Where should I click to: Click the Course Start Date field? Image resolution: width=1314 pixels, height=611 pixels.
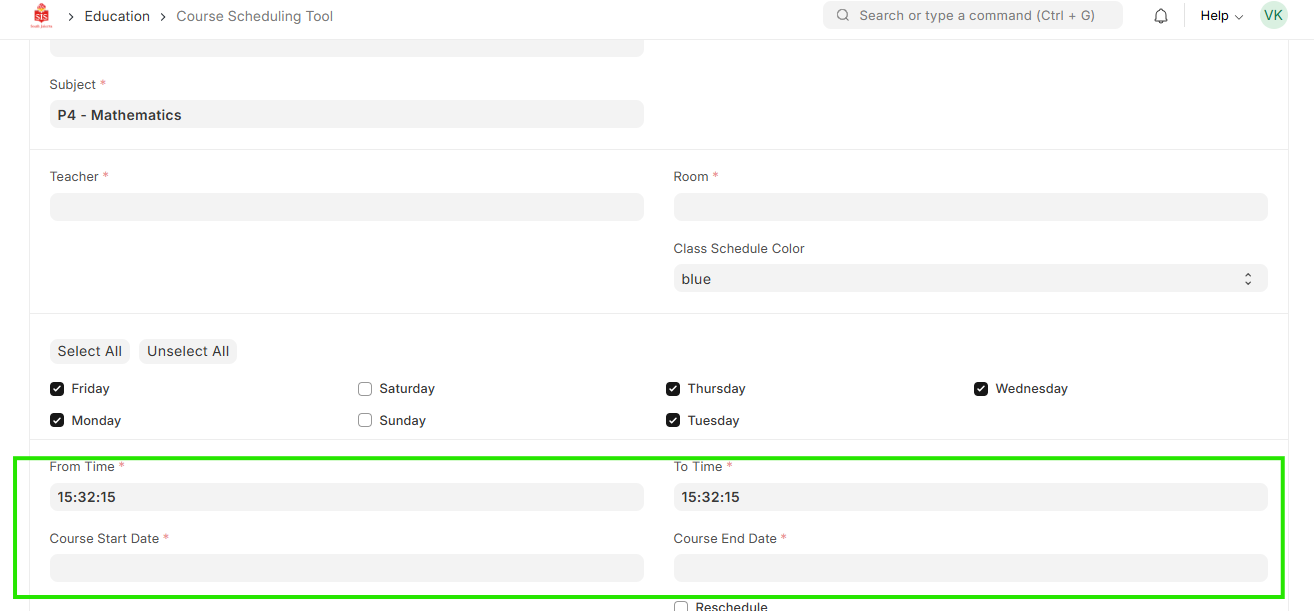tap(346, 568)
